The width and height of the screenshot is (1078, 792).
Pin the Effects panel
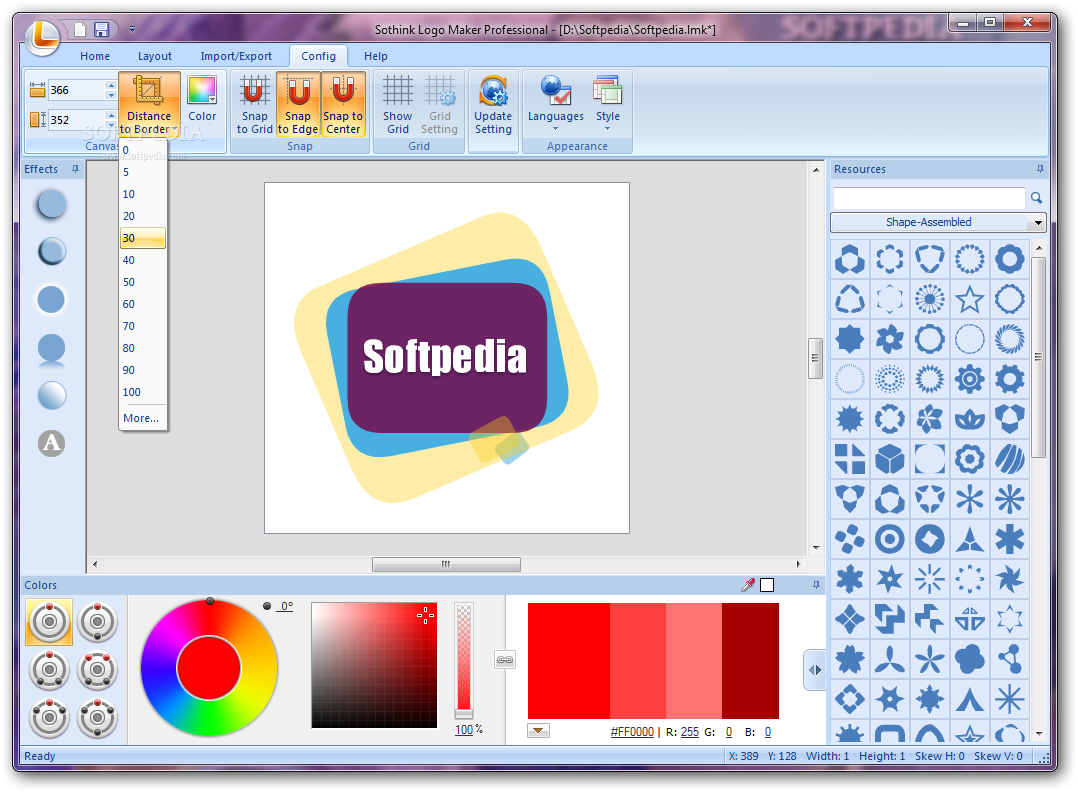(76, 169)
